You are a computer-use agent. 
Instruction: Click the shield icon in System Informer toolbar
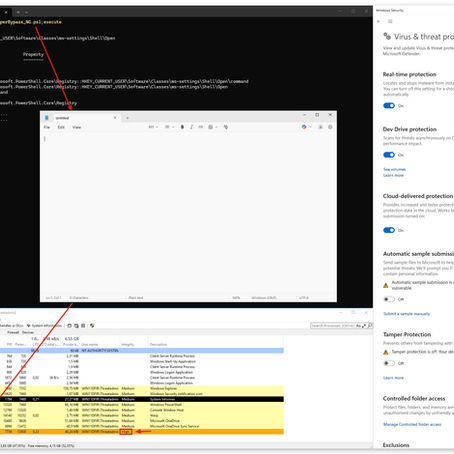point(92,326)
